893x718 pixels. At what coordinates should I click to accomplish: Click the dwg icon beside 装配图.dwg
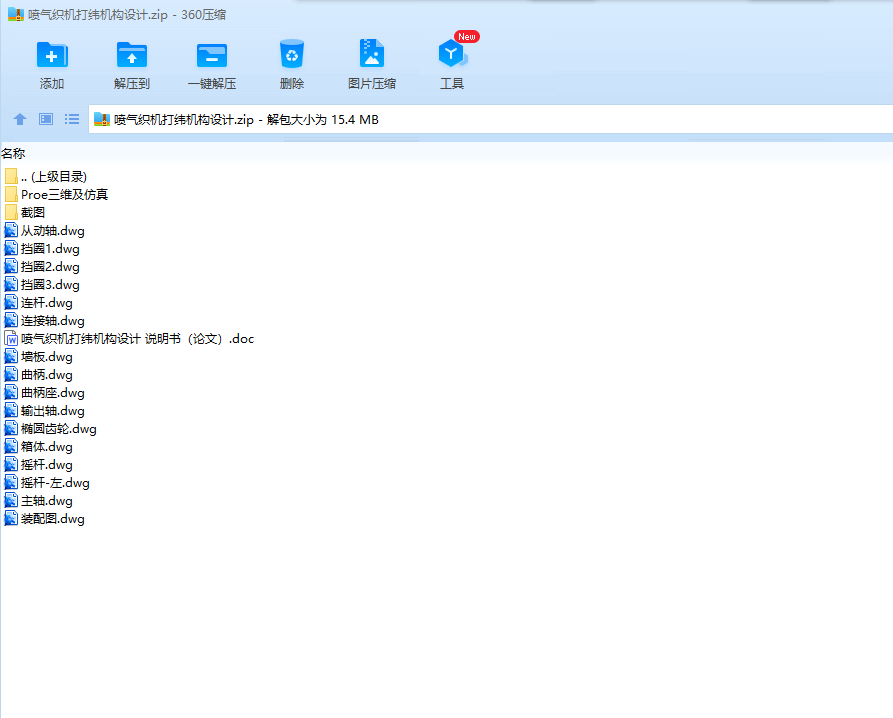click(x=11, y=519)
